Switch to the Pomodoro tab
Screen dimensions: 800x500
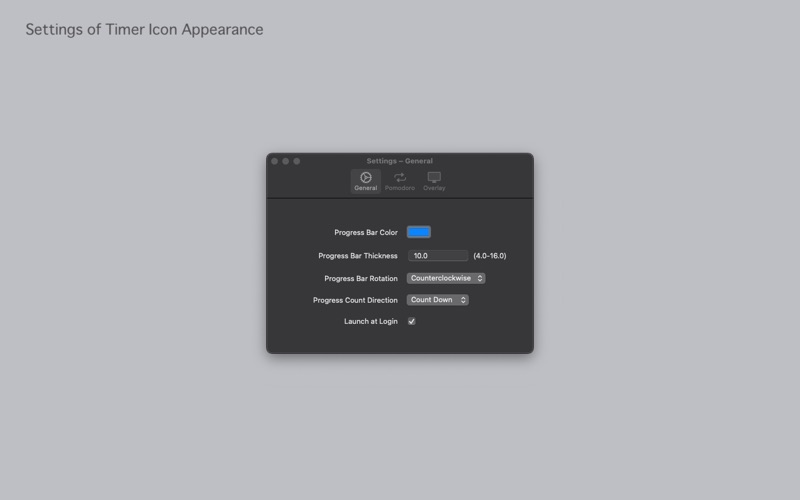coord(399,181)
